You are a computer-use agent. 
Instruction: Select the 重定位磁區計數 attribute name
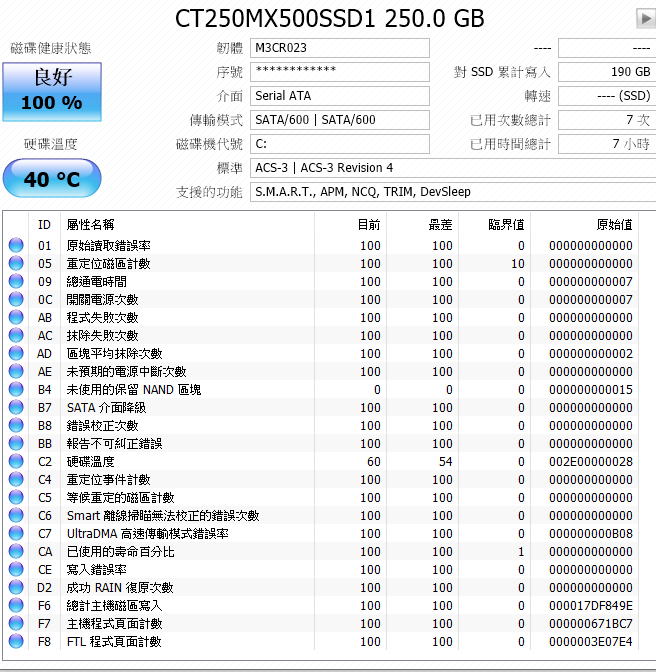[x=108, y=264]
